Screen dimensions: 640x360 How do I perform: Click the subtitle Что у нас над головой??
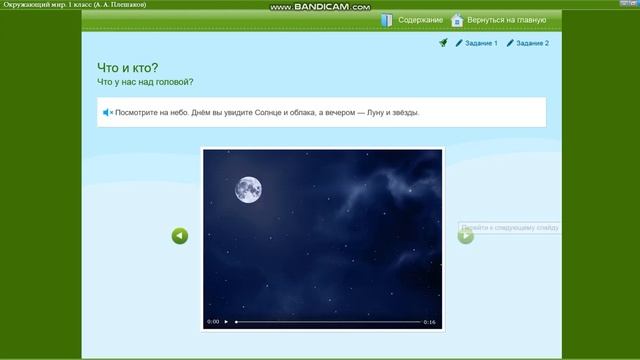click(x=145, y=82)
